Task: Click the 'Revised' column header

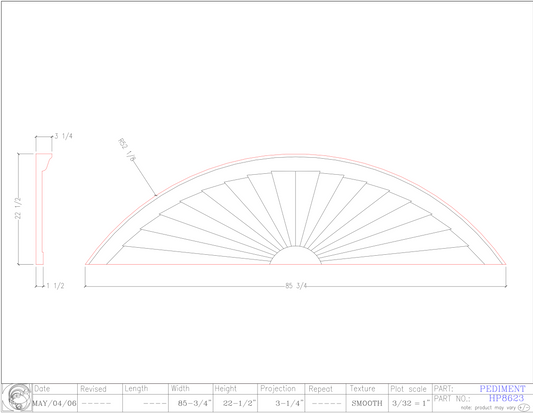Action: click(93, 389)
